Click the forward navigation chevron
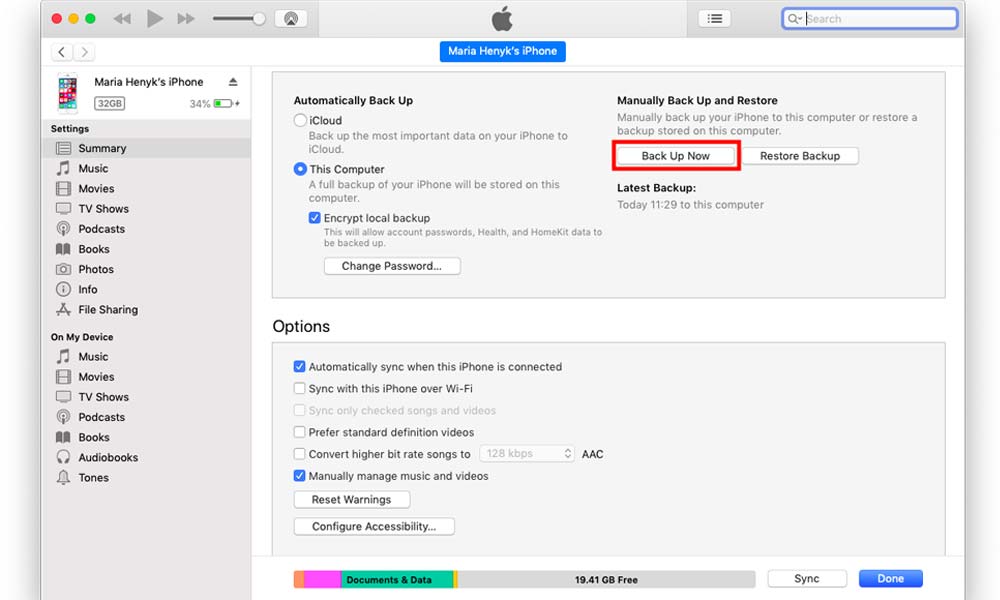 [x=85, y=52]
